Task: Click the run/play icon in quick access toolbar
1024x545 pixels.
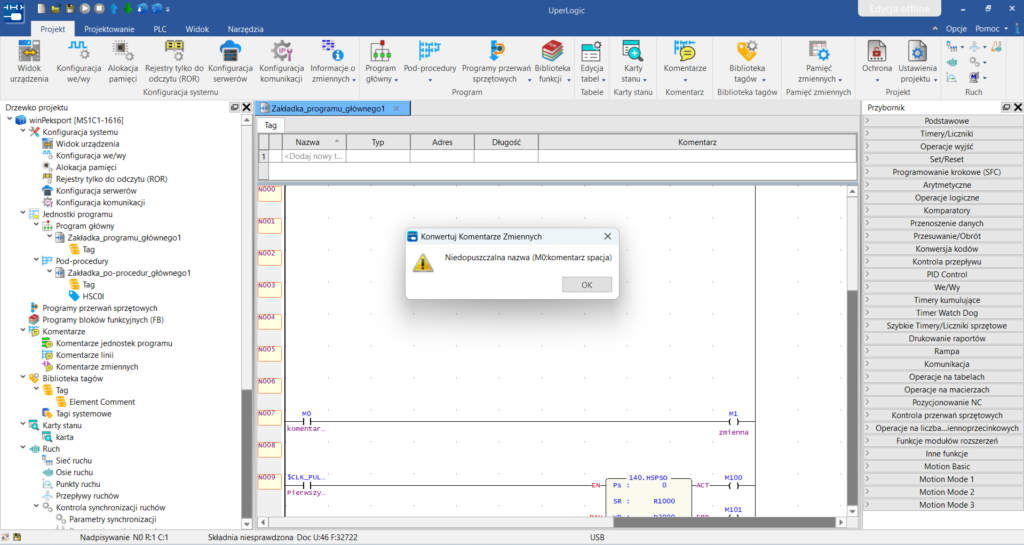Action: pyautogui.click(x=85, y=8)
